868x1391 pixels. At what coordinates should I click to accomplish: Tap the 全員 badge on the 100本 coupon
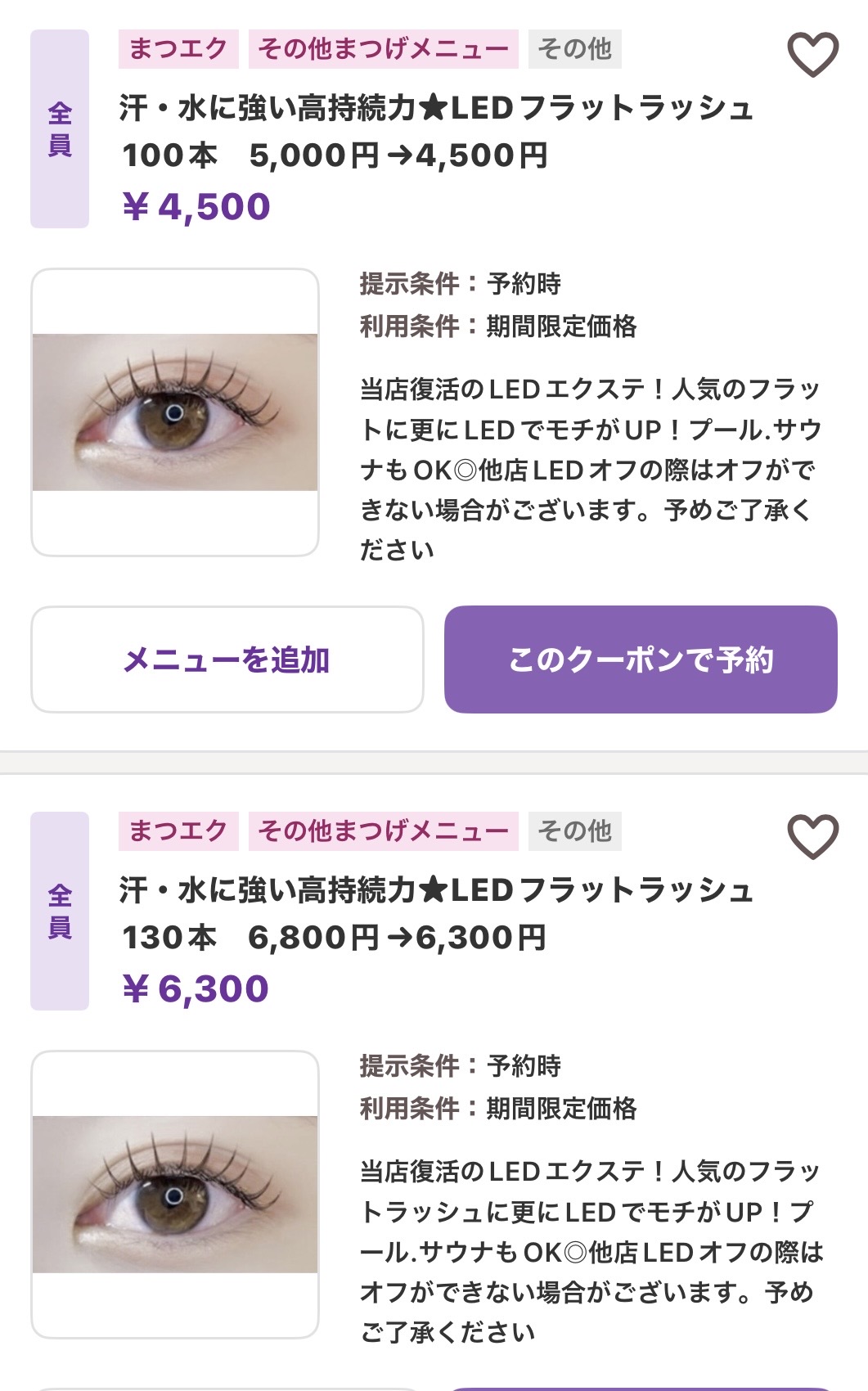(x=60, y=129)
